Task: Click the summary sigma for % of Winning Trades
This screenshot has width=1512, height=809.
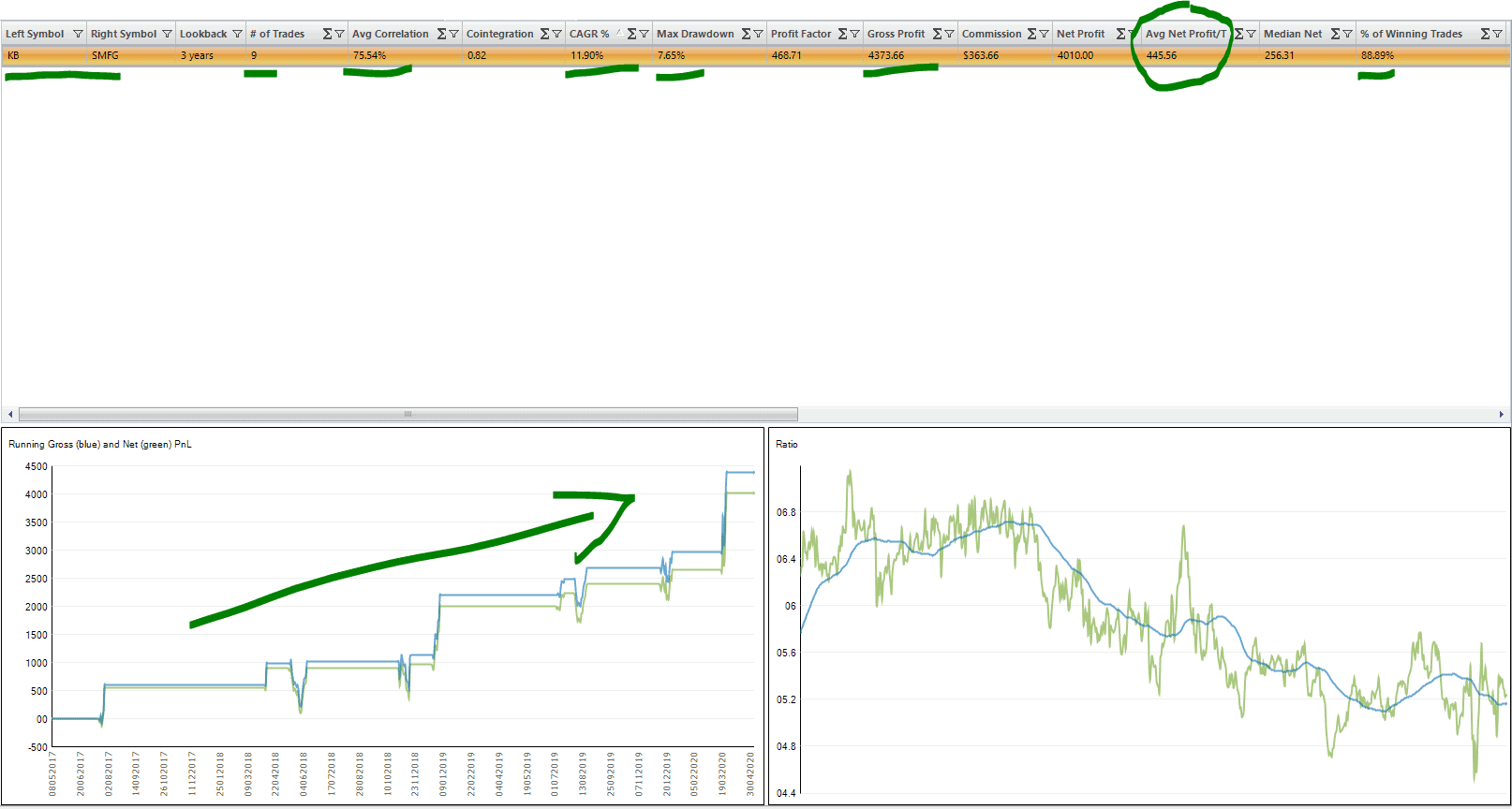Action: pyautogui.click(x=1485, y=34)
